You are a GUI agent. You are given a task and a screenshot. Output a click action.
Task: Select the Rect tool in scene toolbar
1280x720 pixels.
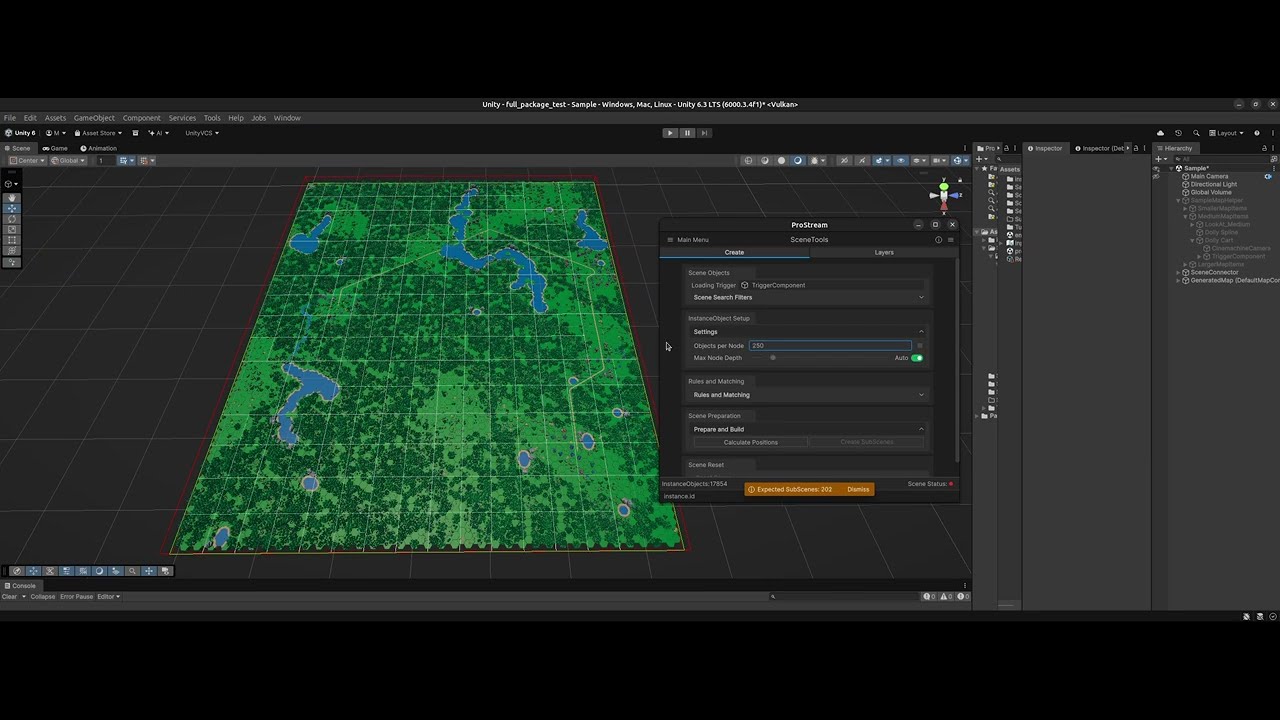pos(12,240)
